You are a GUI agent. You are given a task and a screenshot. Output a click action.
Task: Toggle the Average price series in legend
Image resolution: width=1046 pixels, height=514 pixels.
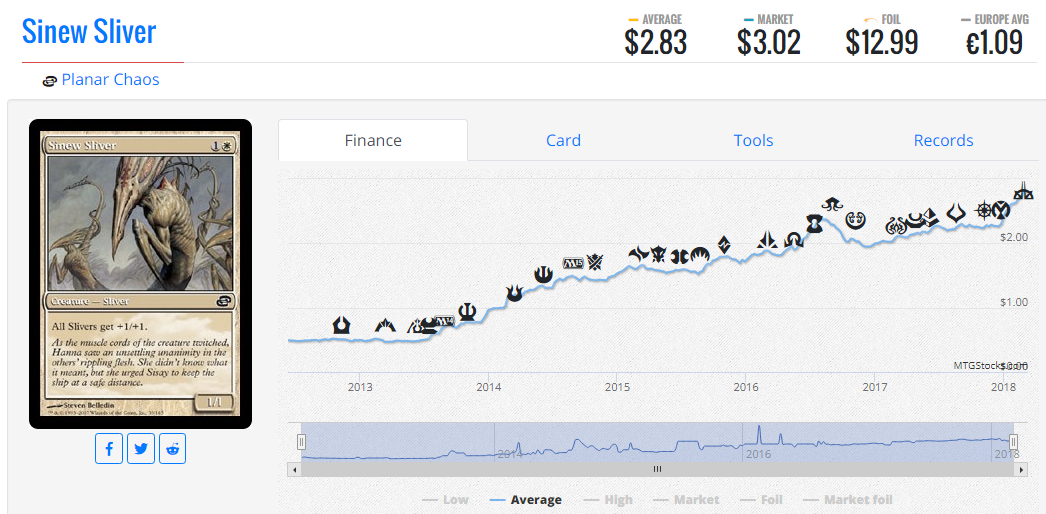[x=526, y=499]
